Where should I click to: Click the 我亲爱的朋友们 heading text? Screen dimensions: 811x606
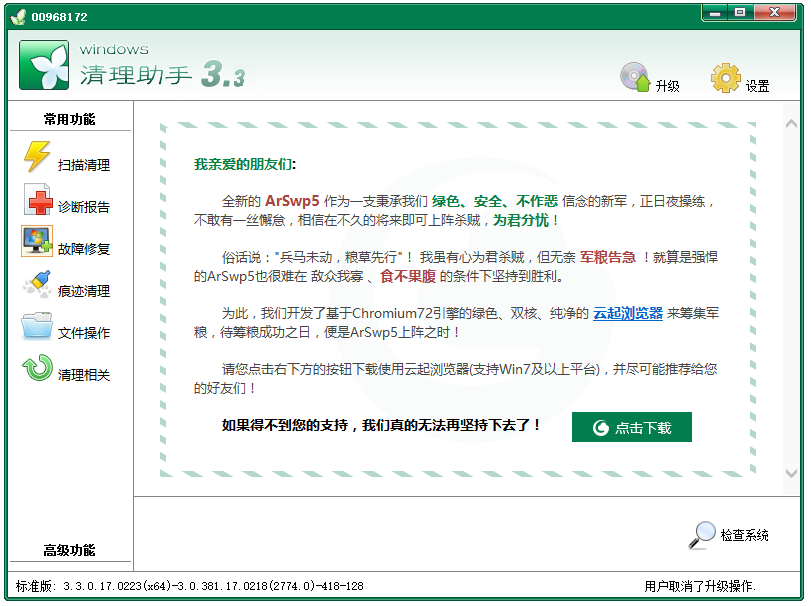point(244,164)
